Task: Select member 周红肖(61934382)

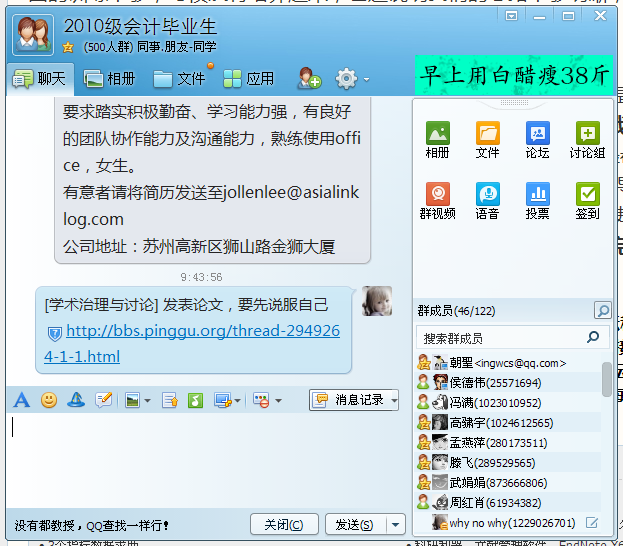Action: [x=508, y=503]
